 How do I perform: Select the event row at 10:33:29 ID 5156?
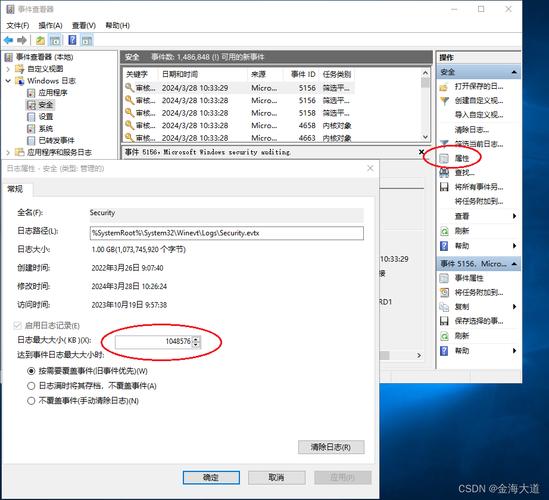(x=239, y=88)
